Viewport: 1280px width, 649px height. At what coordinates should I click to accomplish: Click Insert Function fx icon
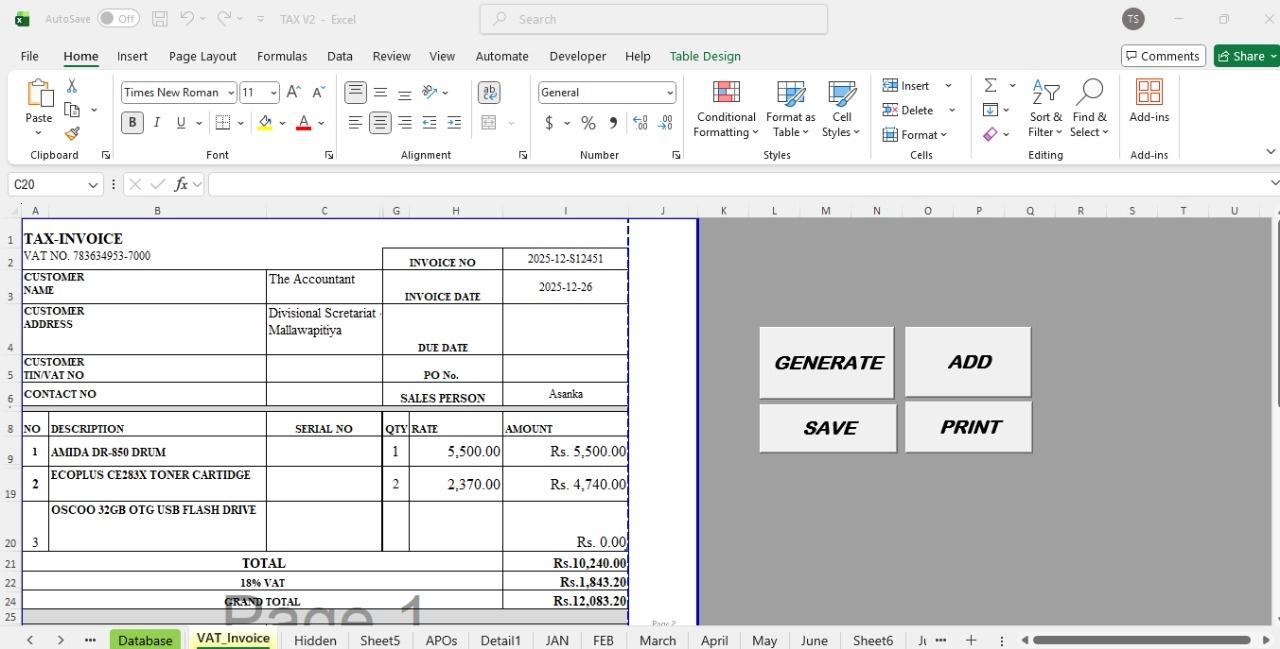pos(181,184)
